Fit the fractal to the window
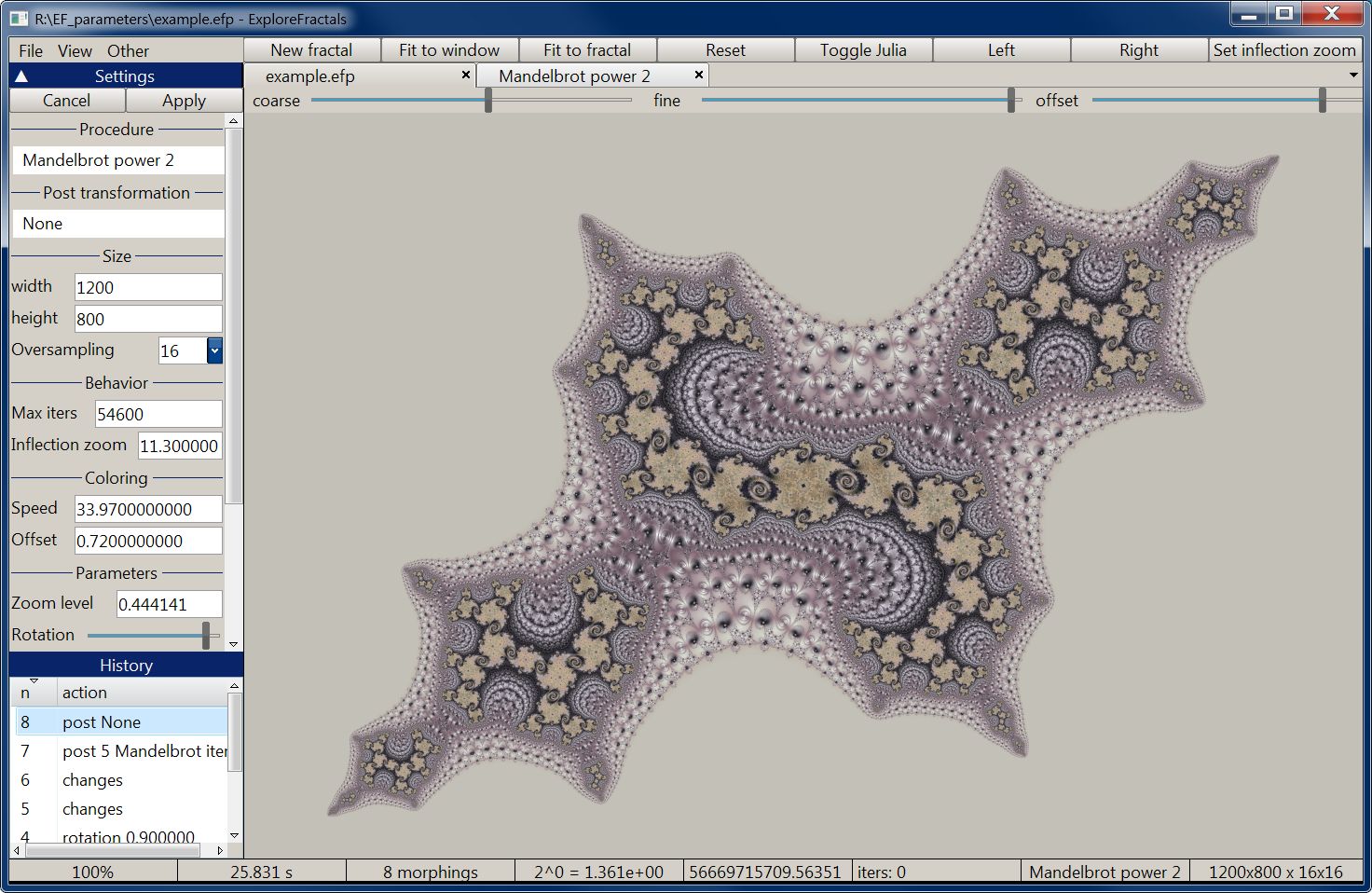Screen dimensions: 1372x893 (x=450, y=49)
